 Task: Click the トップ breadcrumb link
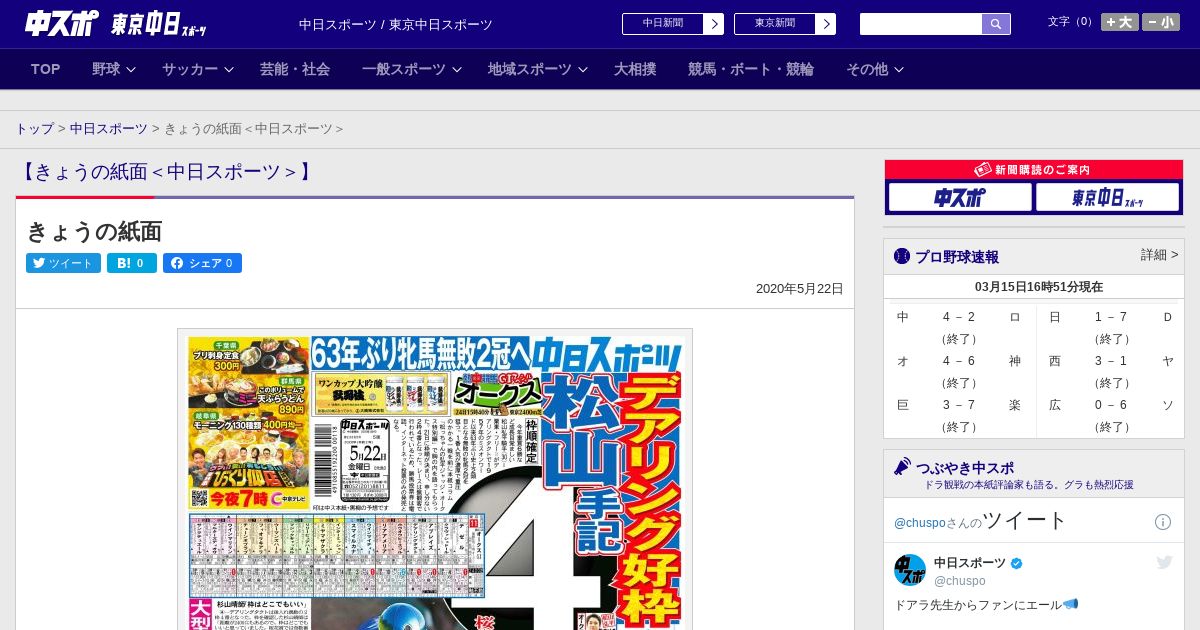coord(34,128)
